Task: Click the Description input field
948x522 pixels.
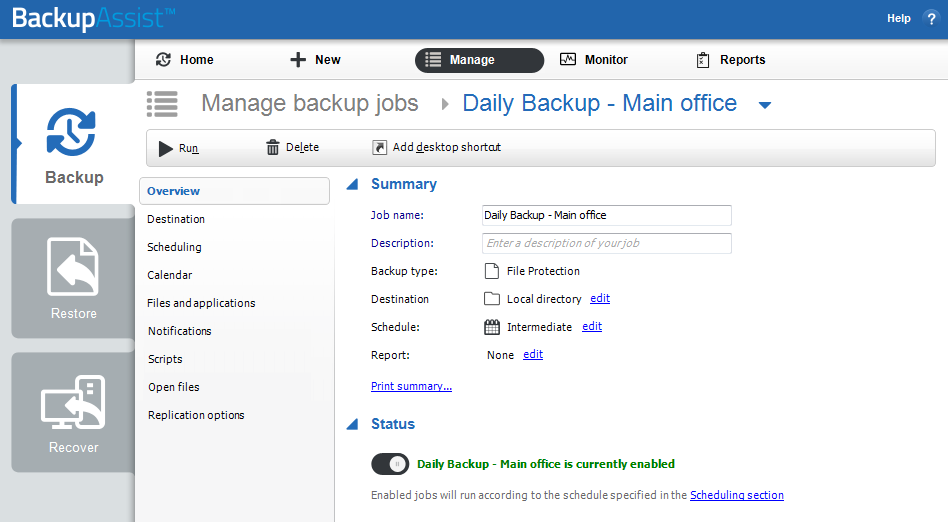Action: tap(606, 243)
